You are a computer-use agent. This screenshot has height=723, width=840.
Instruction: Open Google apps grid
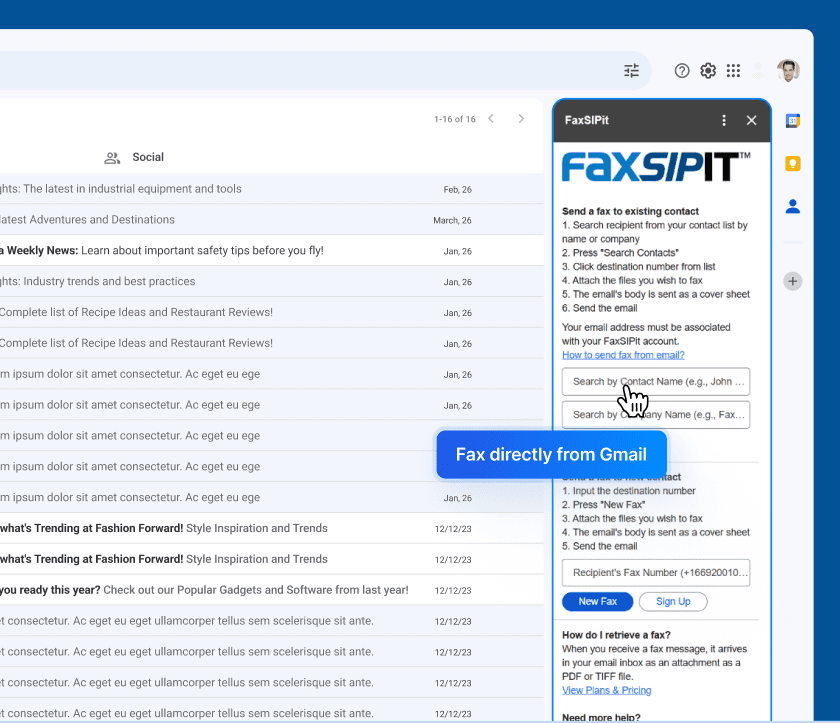[x=733, y=71]
